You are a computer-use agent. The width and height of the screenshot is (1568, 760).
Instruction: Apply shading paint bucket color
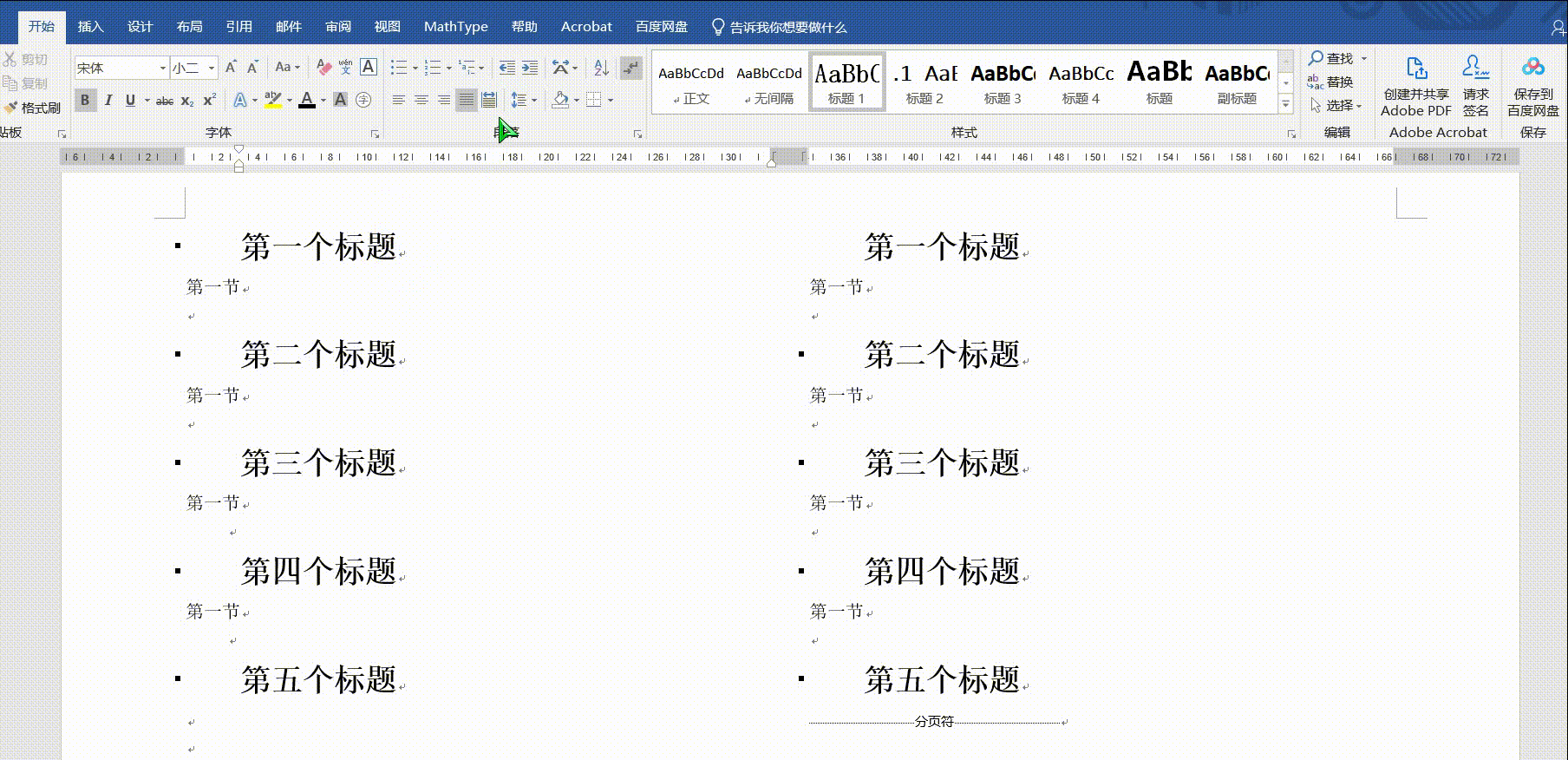[x=560, y=100]
